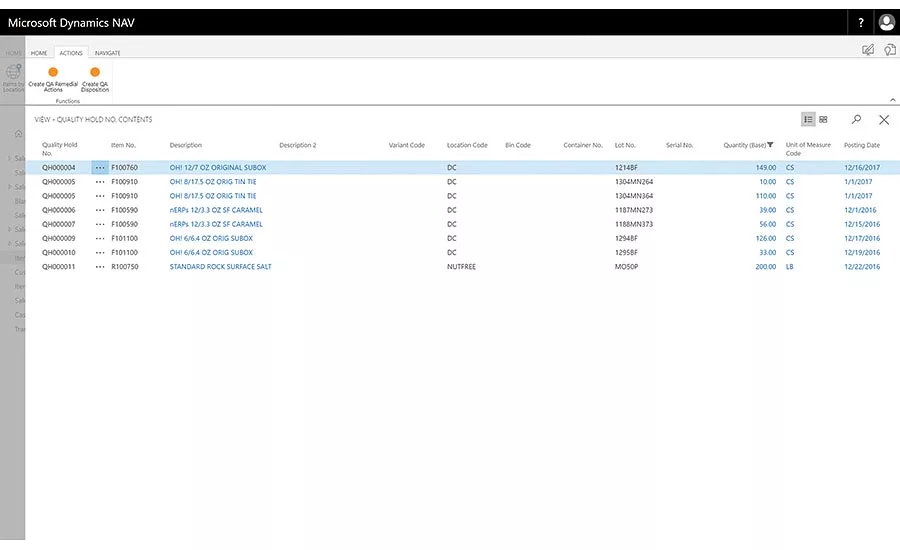Open the user account avatar icon

coord(886,23)
